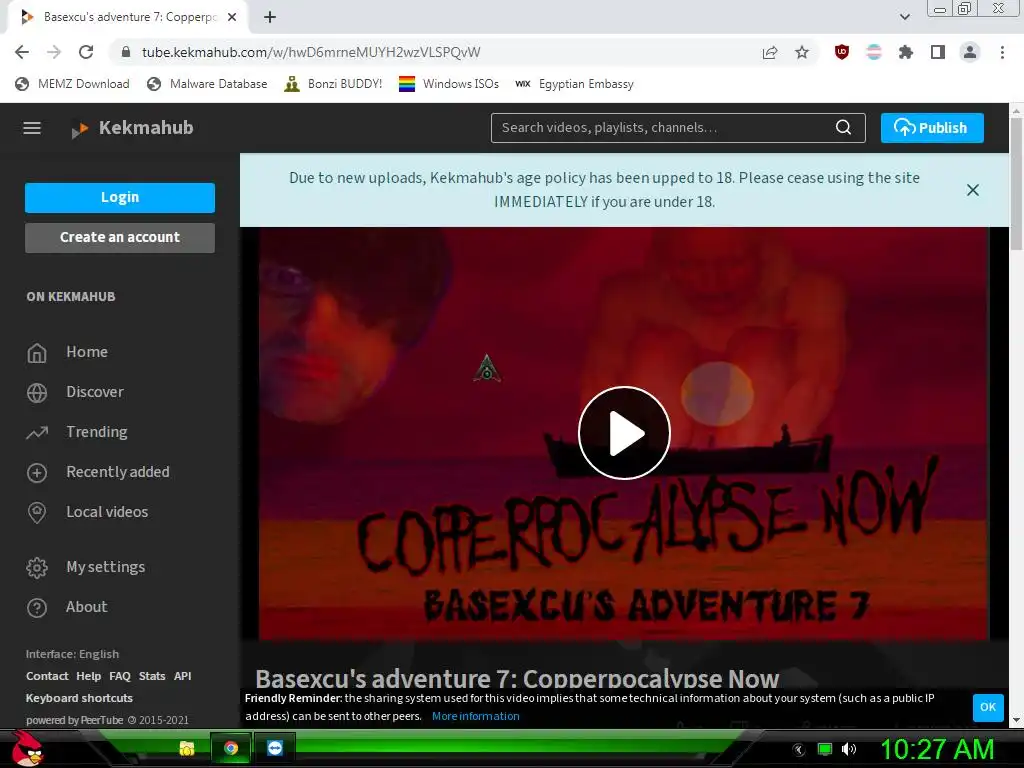This screenshot has height=768, width=1024.
Task: Open Local videos in the sidebar
Action: click(x=107, y=512)
